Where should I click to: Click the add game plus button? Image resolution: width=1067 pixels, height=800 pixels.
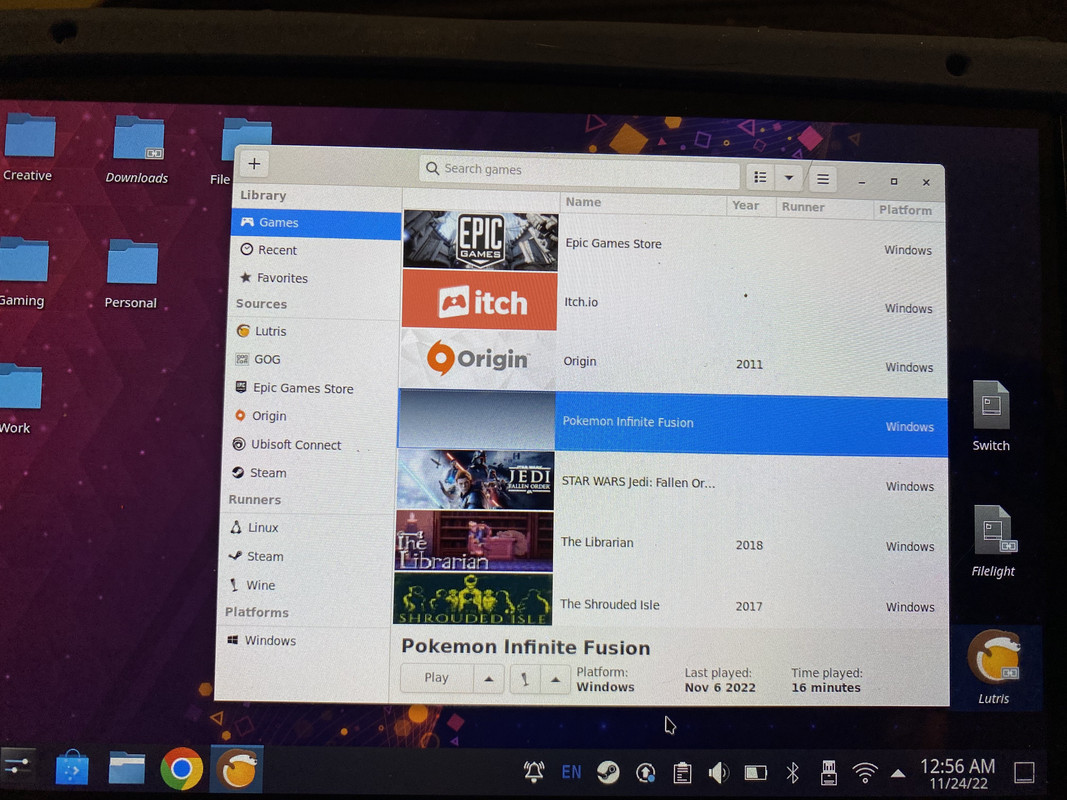[254, 164]
